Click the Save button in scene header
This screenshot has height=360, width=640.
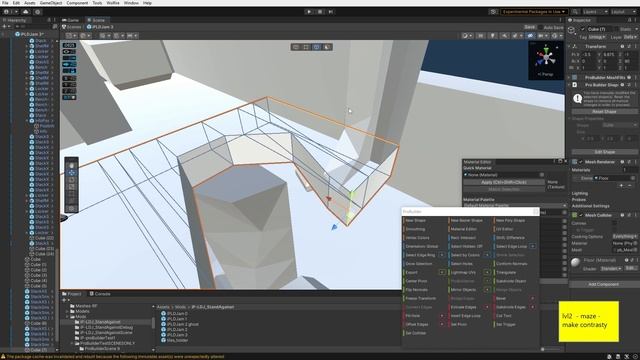530,27
